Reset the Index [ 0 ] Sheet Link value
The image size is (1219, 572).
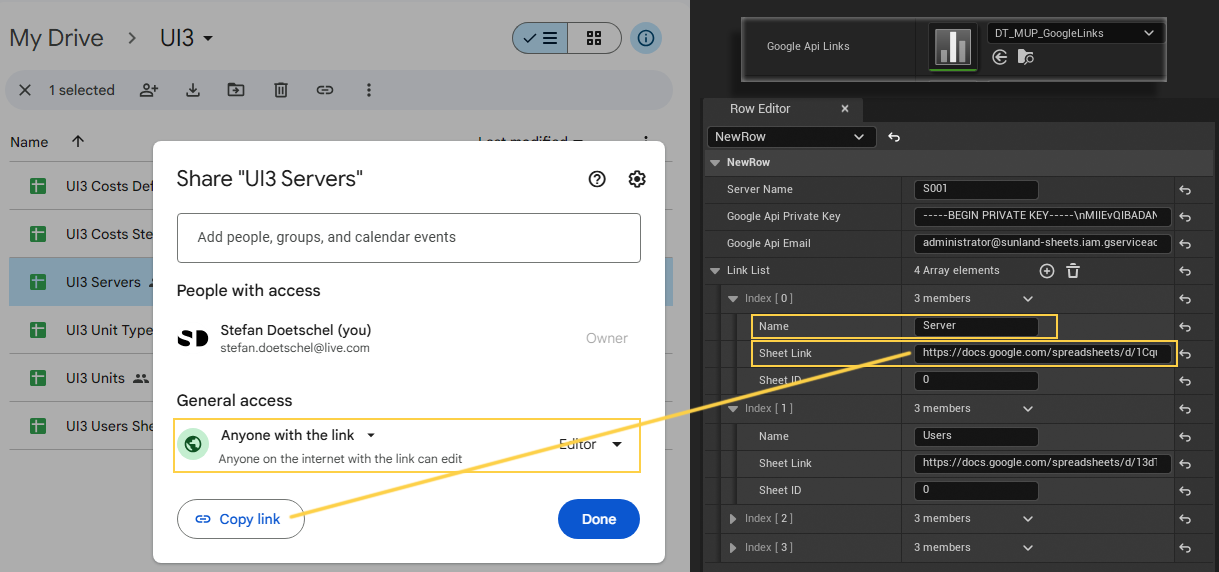tap(1185, 354)
